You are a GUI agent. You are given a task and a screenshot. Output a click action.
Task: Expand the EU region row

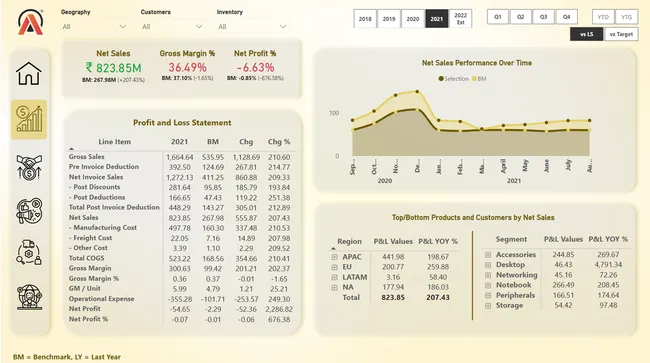coord(335,267)
